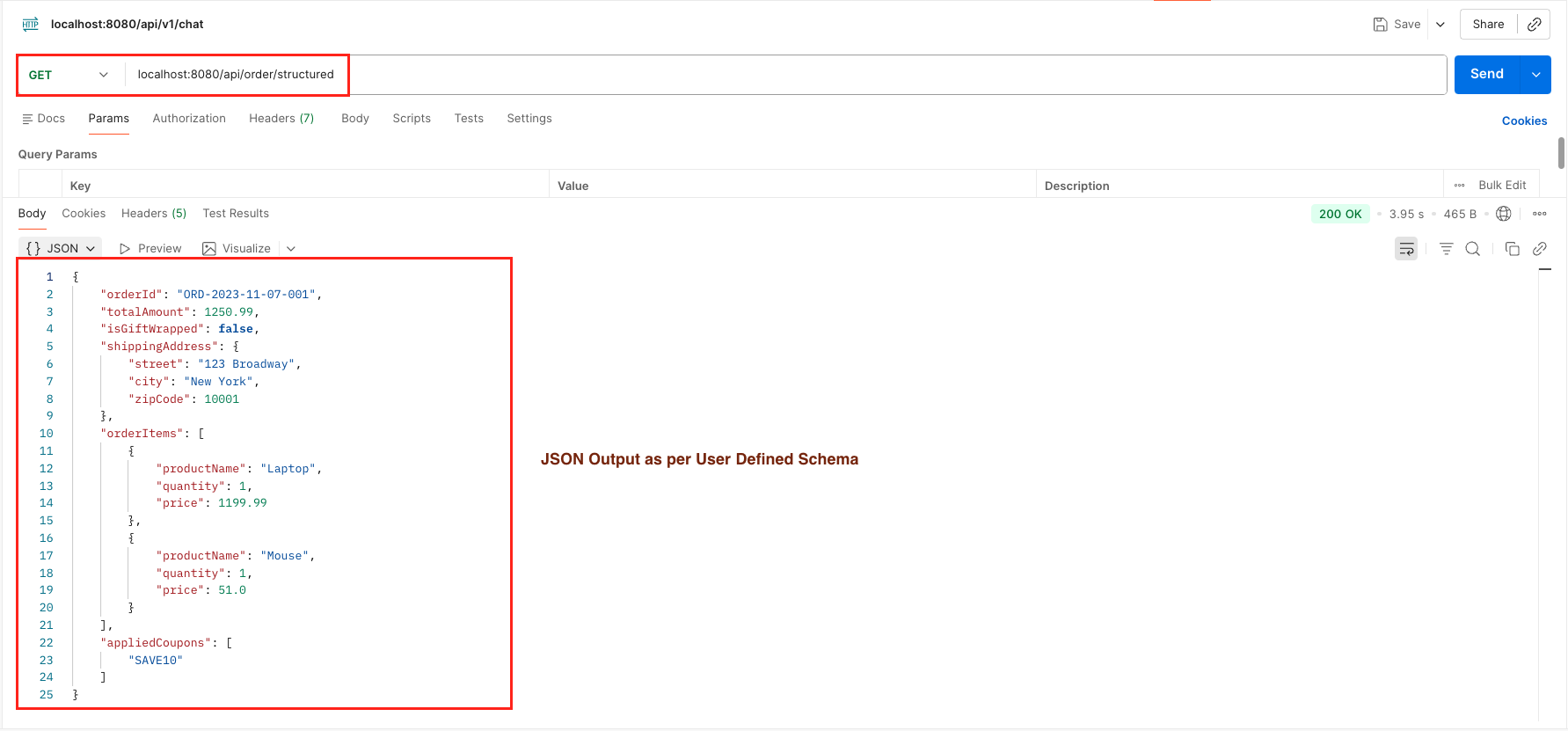1568x731 pixels.
Task: Open the response Headers (5) tab
Action: coord(154,214)
